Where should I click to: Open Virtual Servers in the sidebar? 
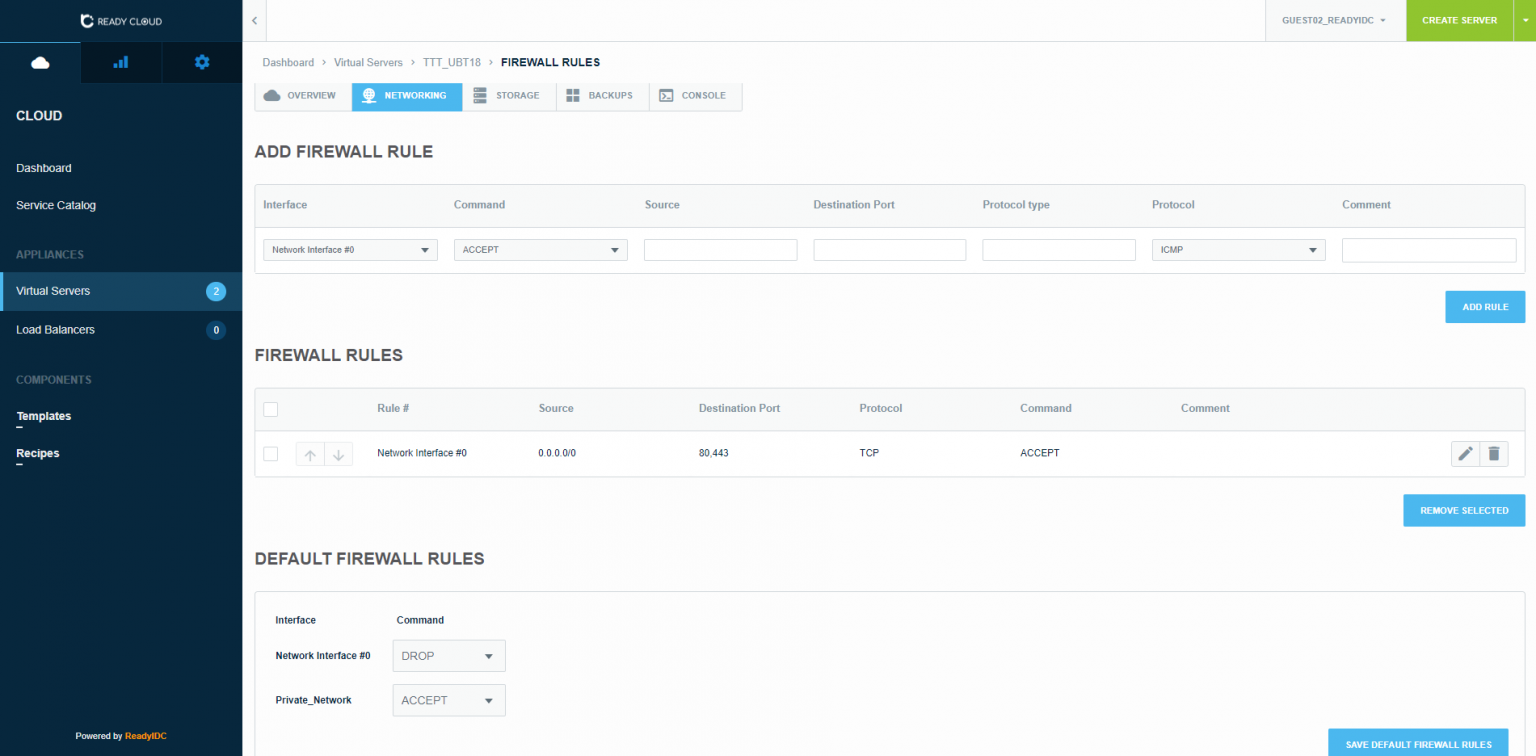[x=121, y=291]
